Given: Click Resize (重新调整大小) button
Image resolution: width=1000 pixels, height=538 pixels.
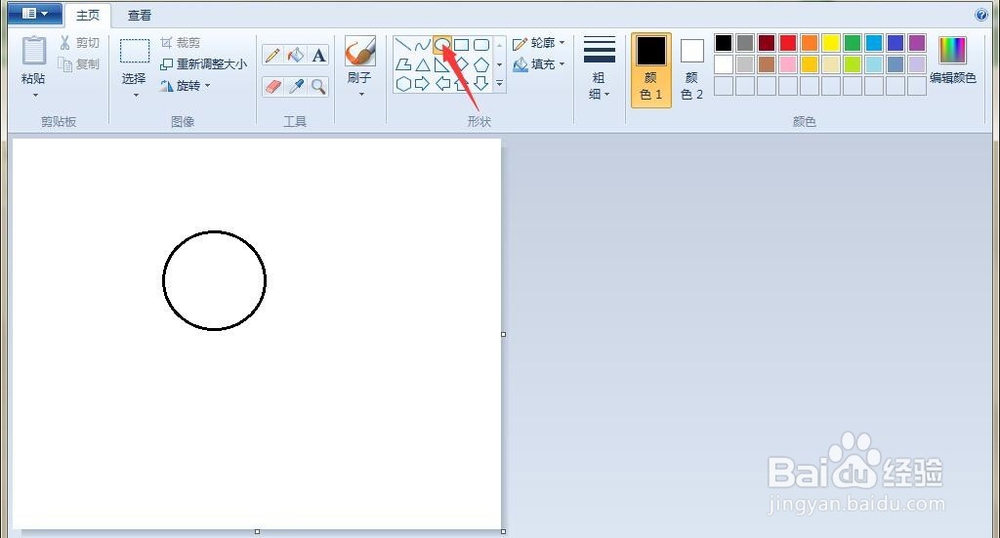Looking at the screenshot, I should (203, 64).
